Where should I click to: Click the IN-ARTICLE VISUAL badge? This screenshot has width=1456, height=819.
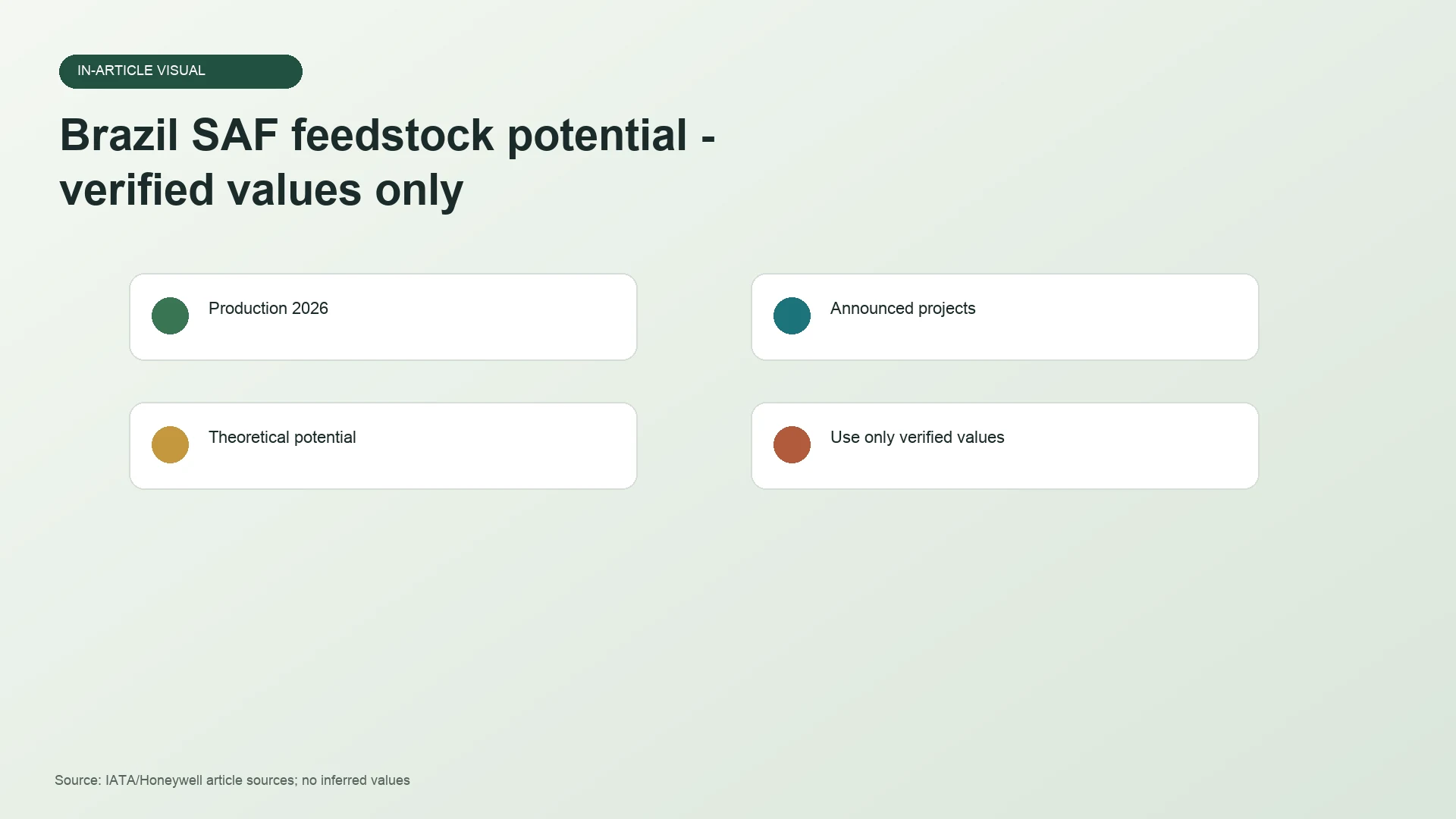(x=180, y=71)
